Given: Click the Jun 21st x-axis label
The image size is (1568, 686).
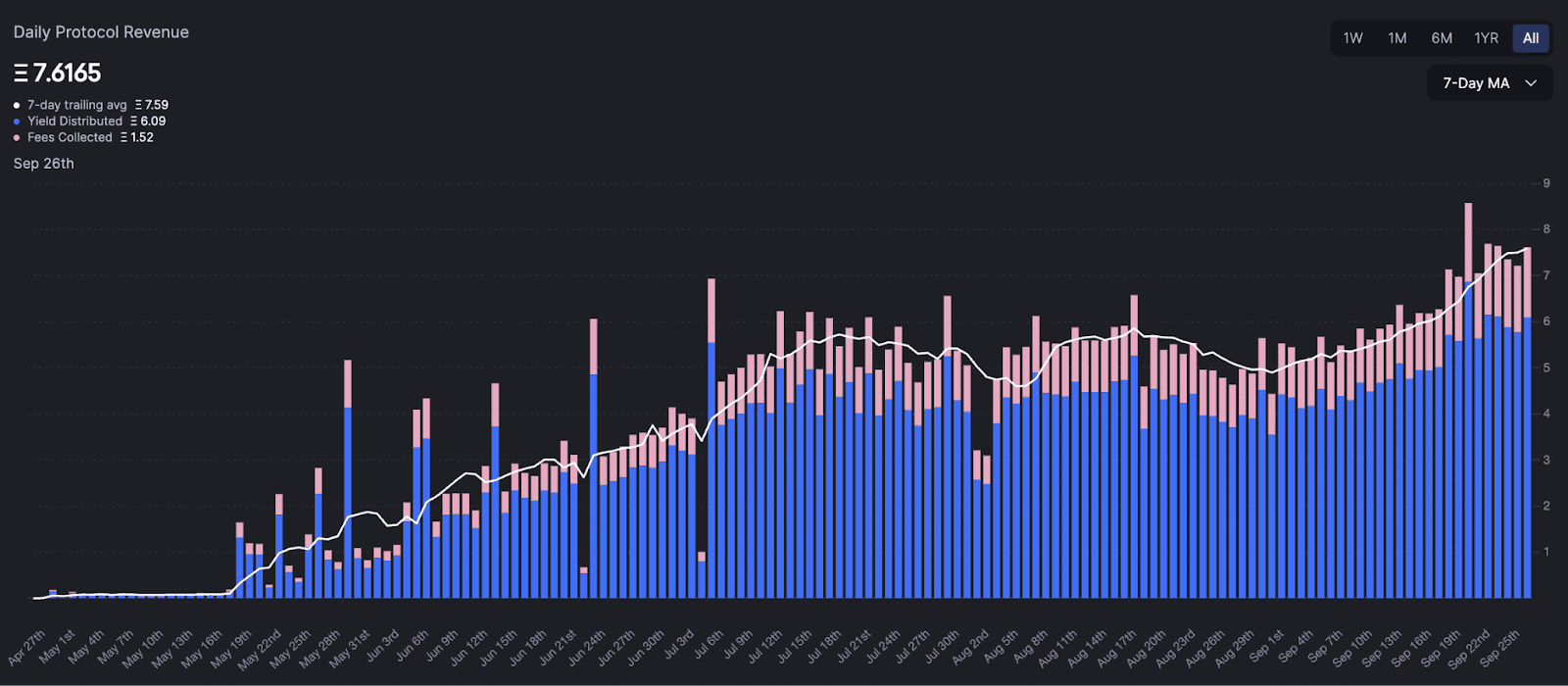Looking at the screenshot, I should tap(560, 647).
